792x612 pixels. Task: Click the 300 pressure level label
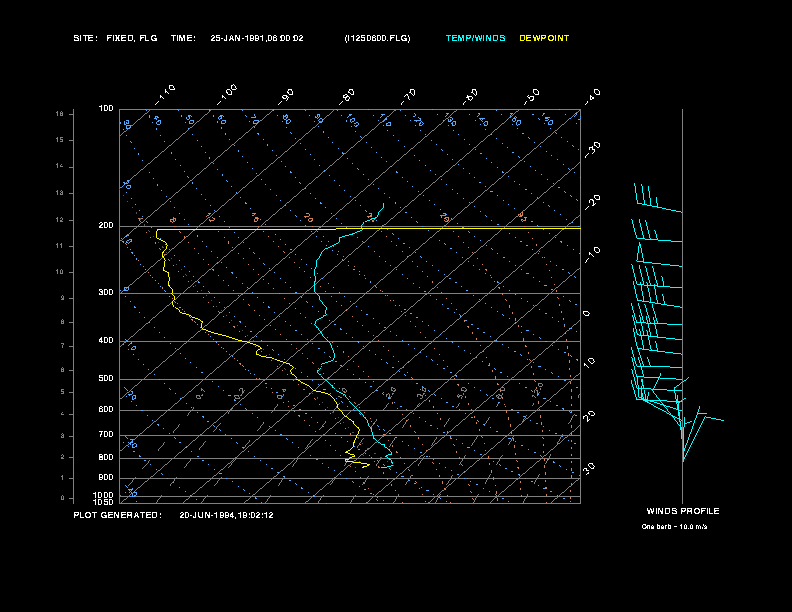coord(106,292)
